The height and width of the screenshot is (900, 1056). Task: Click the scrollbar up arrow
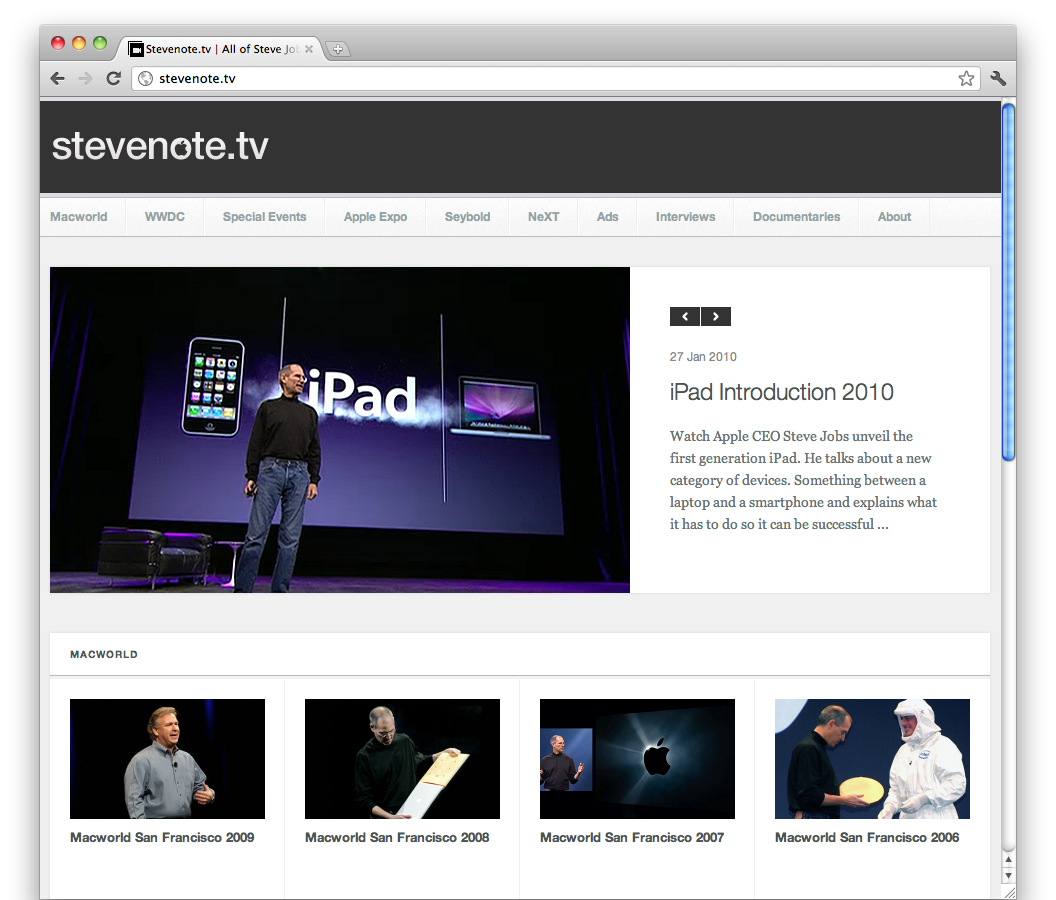coord(1008,860)
